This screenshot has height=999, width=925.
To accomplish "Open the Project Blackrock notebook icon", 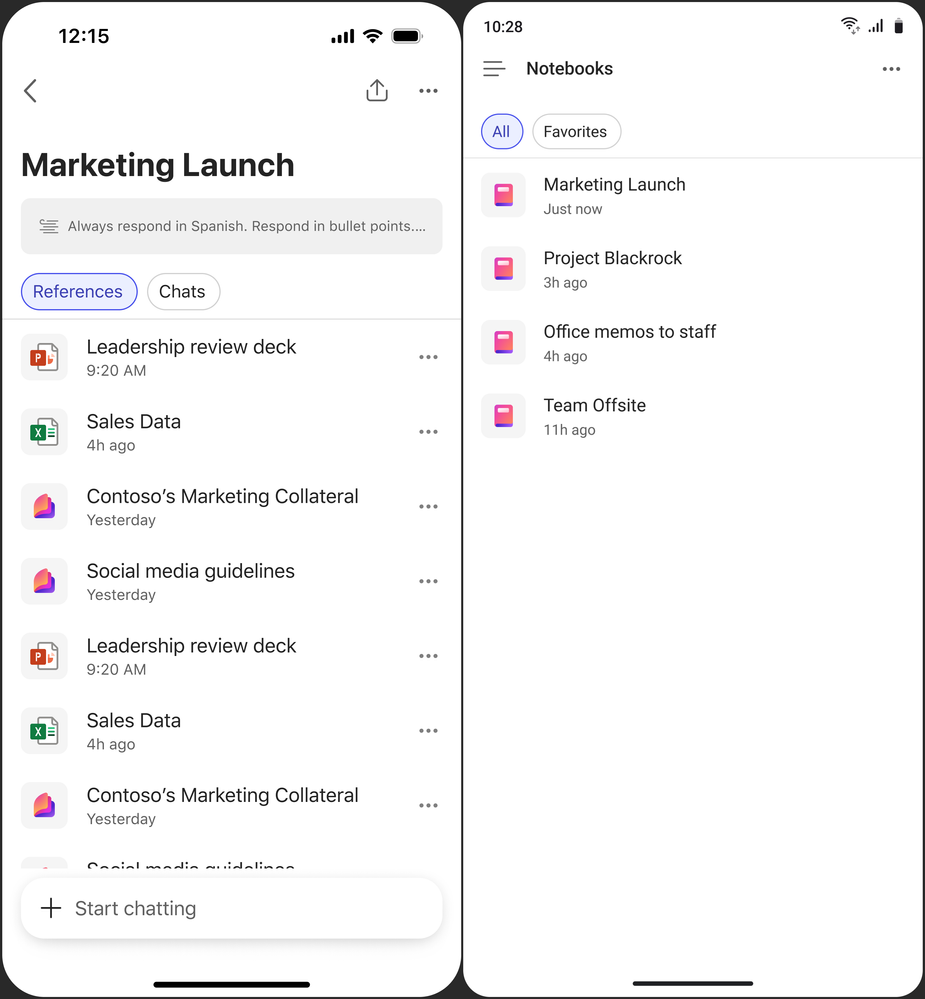I will pos(503,269).
